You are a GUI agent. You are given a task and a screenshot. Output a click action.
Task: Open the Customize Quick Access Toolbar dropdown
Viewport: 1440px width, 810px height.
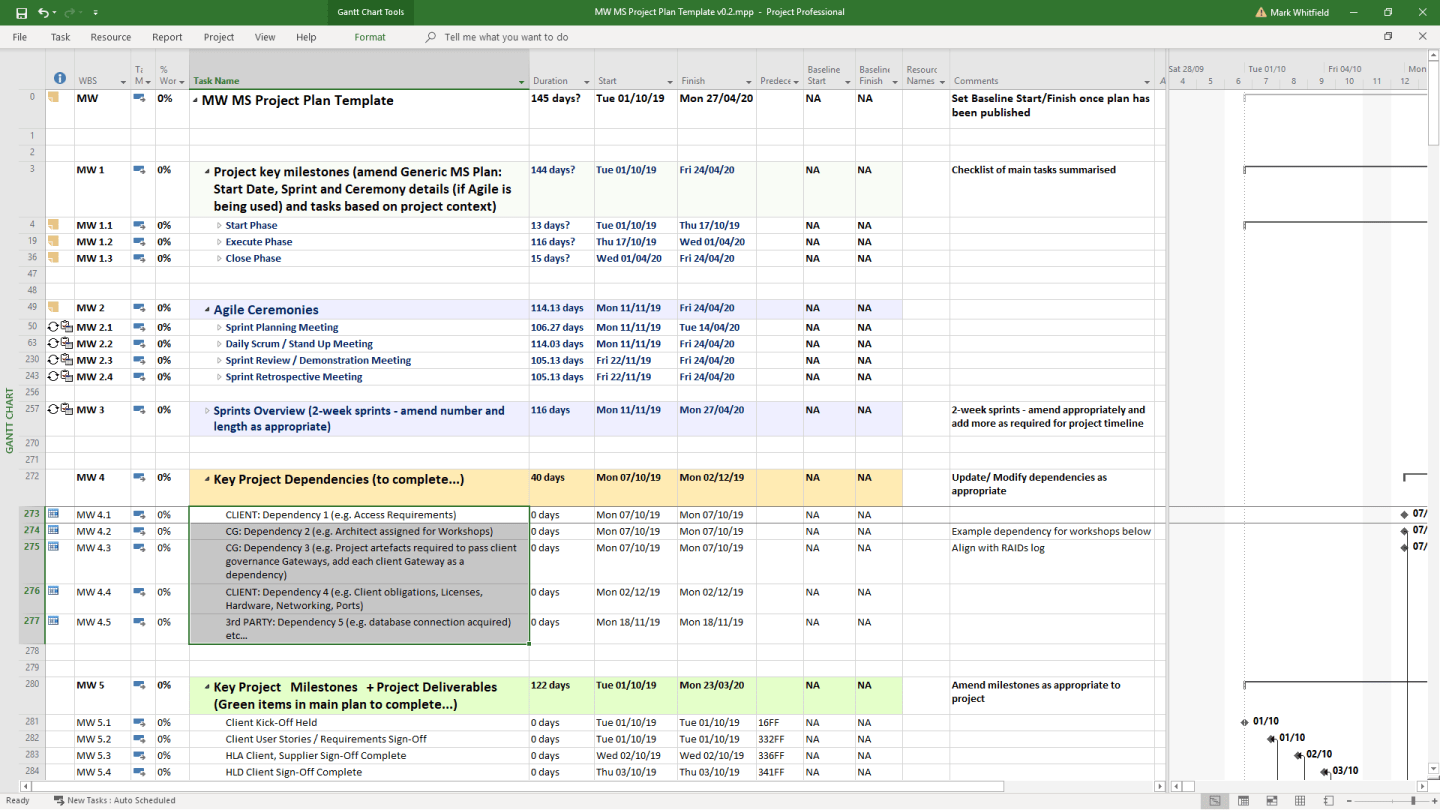pos(95,13)
